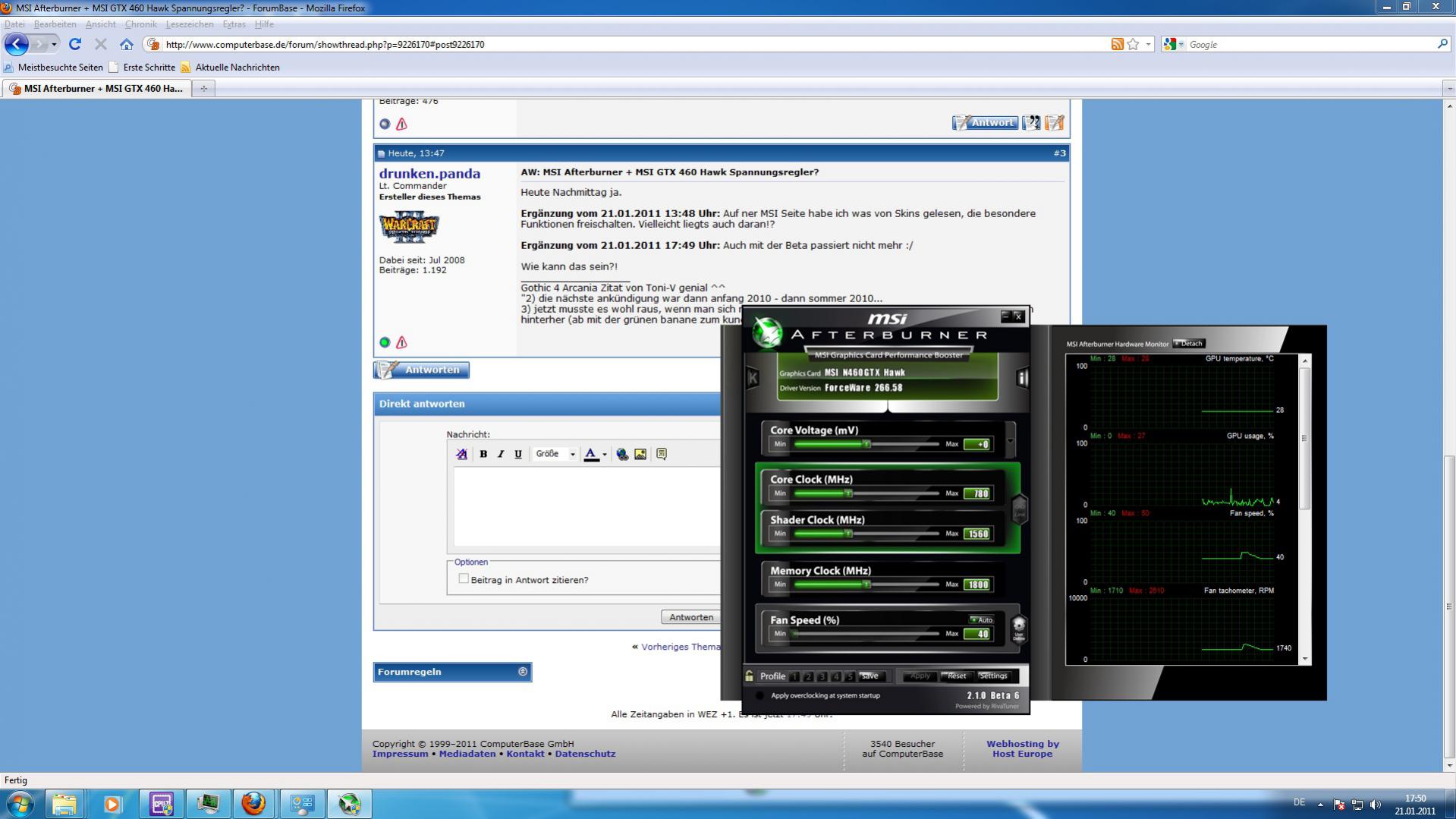
Task: Click the insert link icon in editor
Action: point(622,454)
